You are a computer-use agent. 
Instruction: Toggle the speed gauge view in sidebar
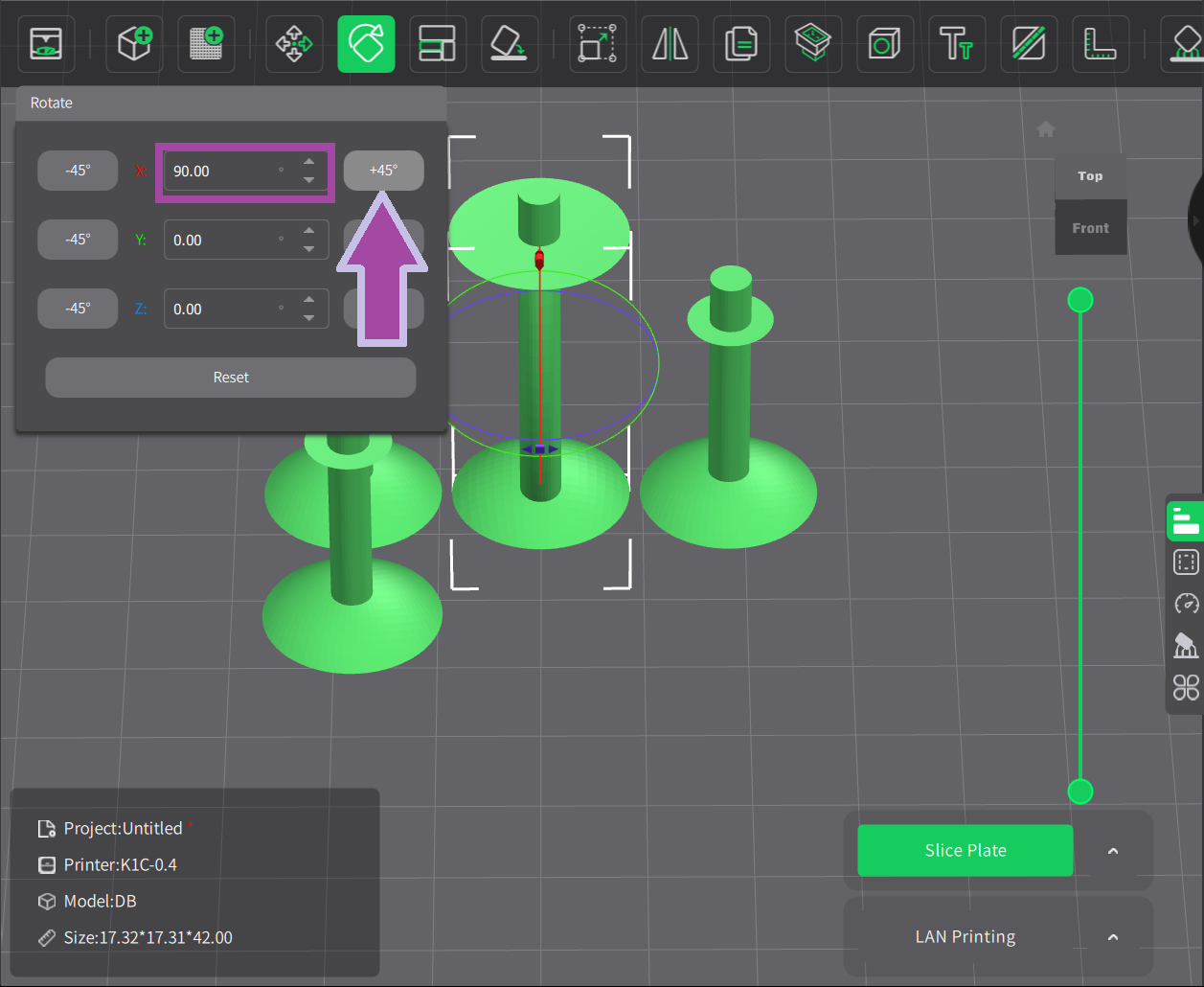coord(1186,604)
